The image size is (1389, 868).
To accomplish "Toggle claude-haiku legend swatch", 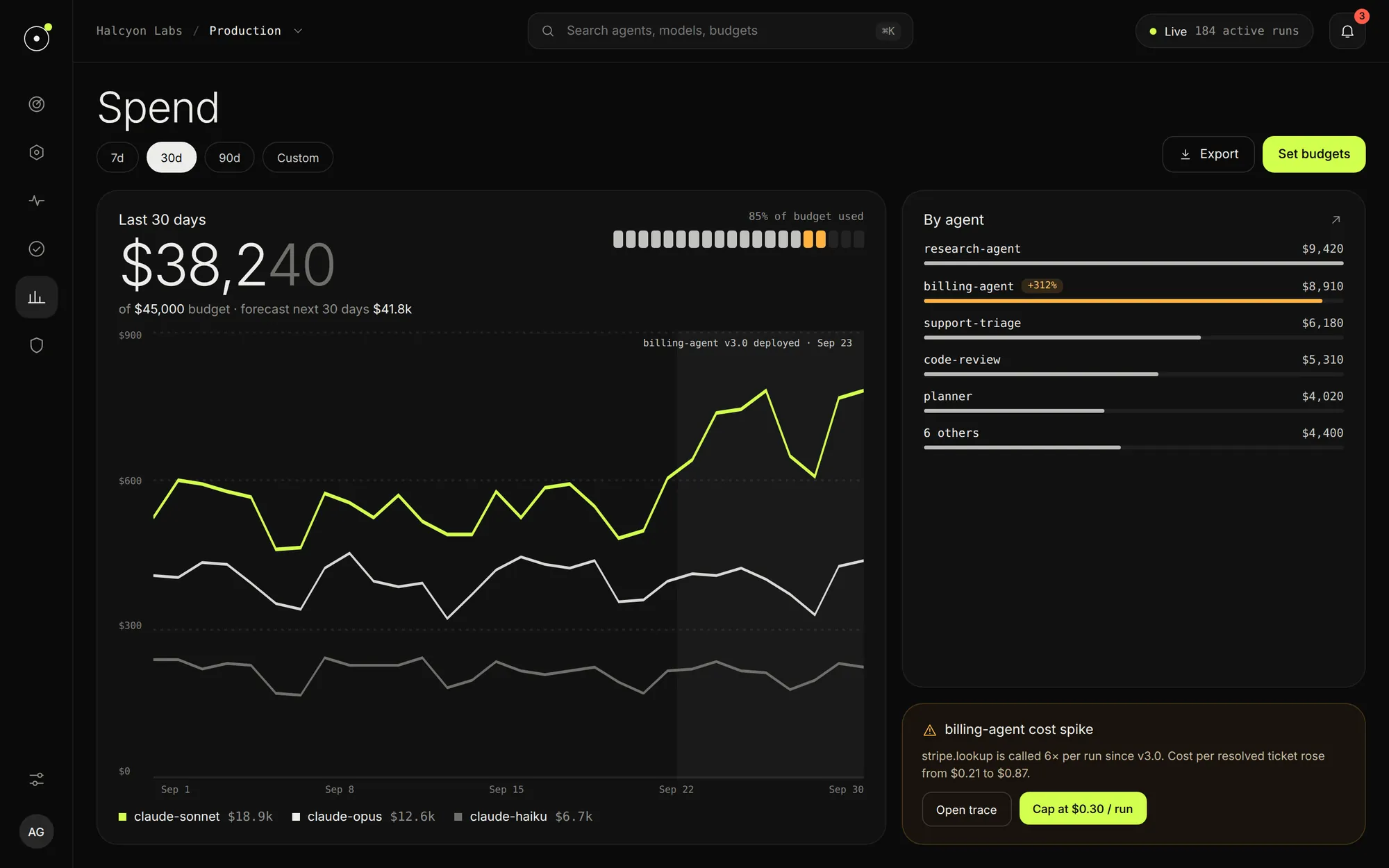I will coord(458,817).
